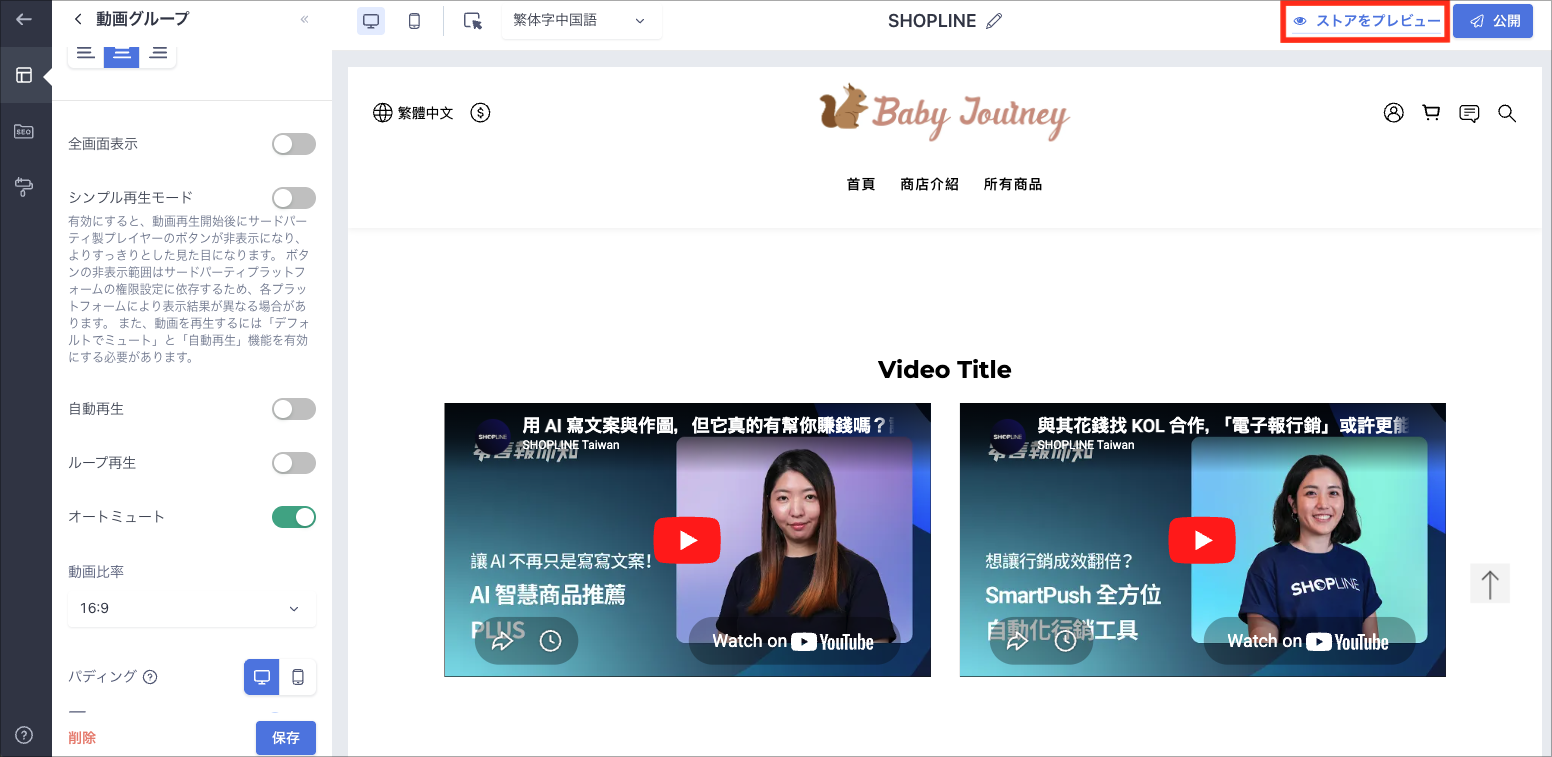Open the help question mark in sidebar
Viewport: 1552px width, 757px height.
pos(24,735)
